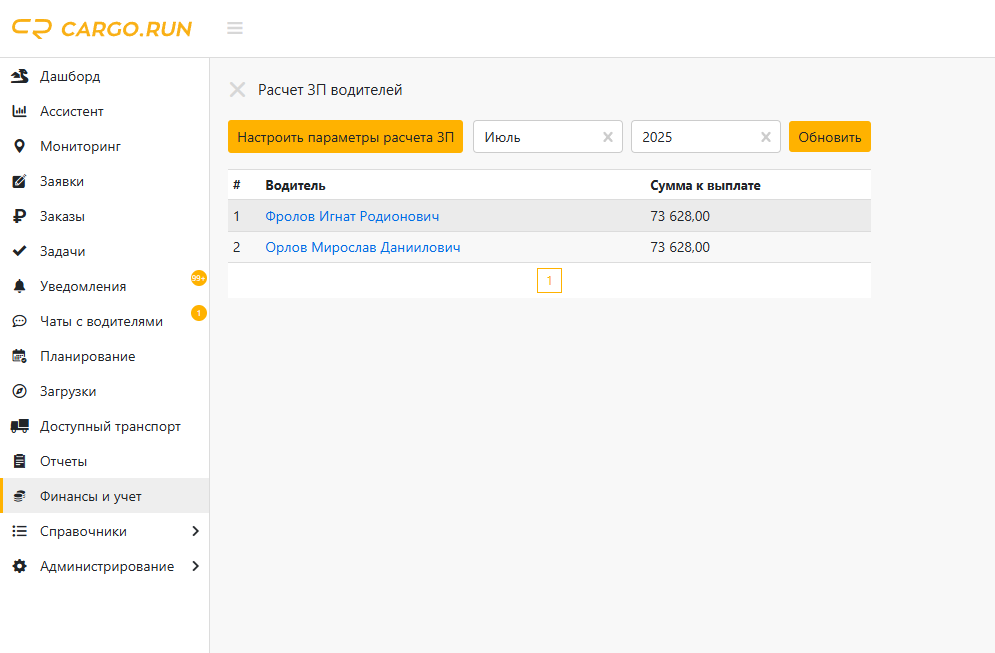Click the Доступный транспорт truck icon
The height and width of the screenshot is (653, 995).
pyautogui.click(x=19, y=426)
